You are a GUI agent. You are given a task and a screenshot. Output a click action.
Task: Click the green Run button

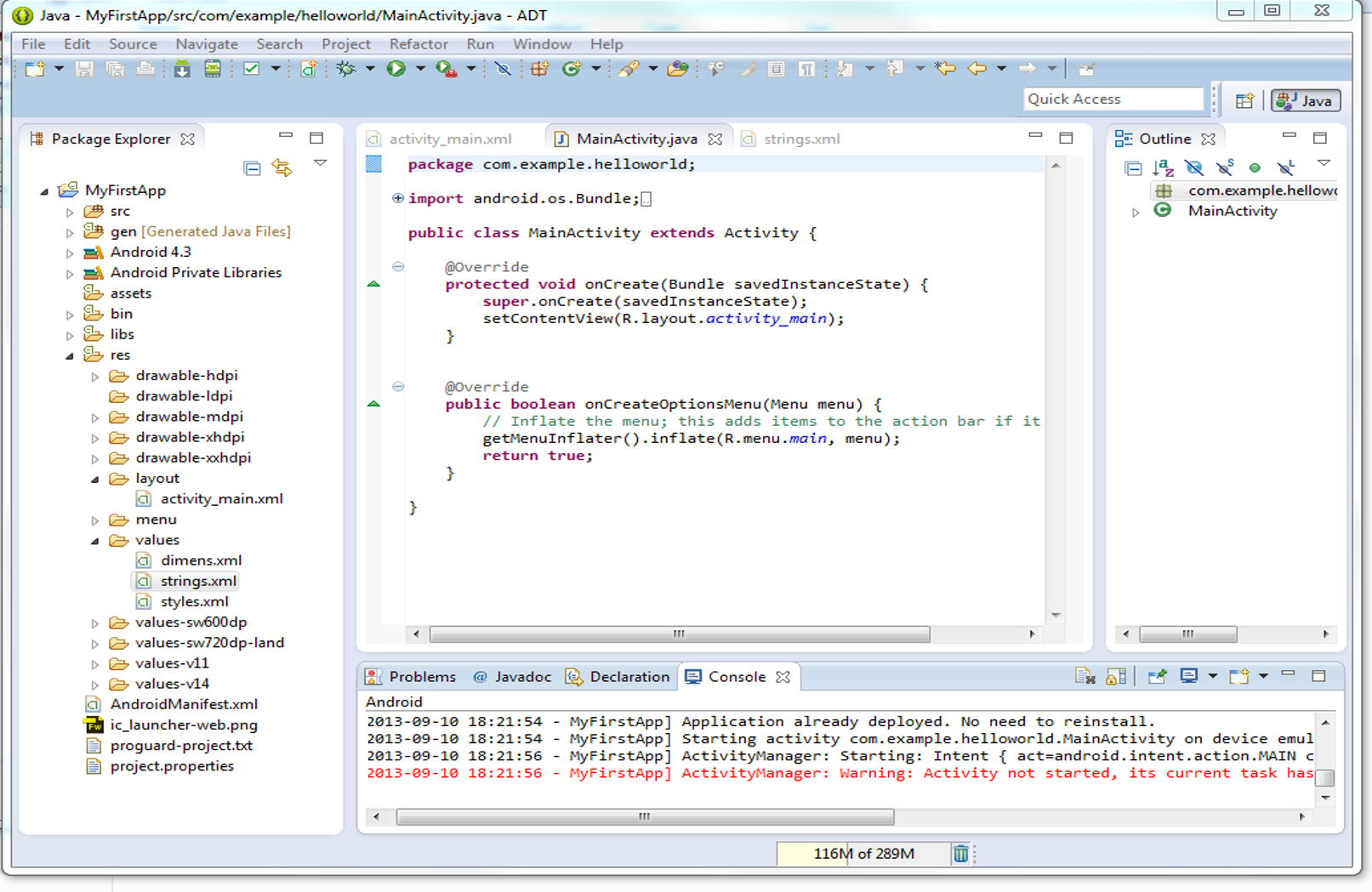[x=396, y=69]
